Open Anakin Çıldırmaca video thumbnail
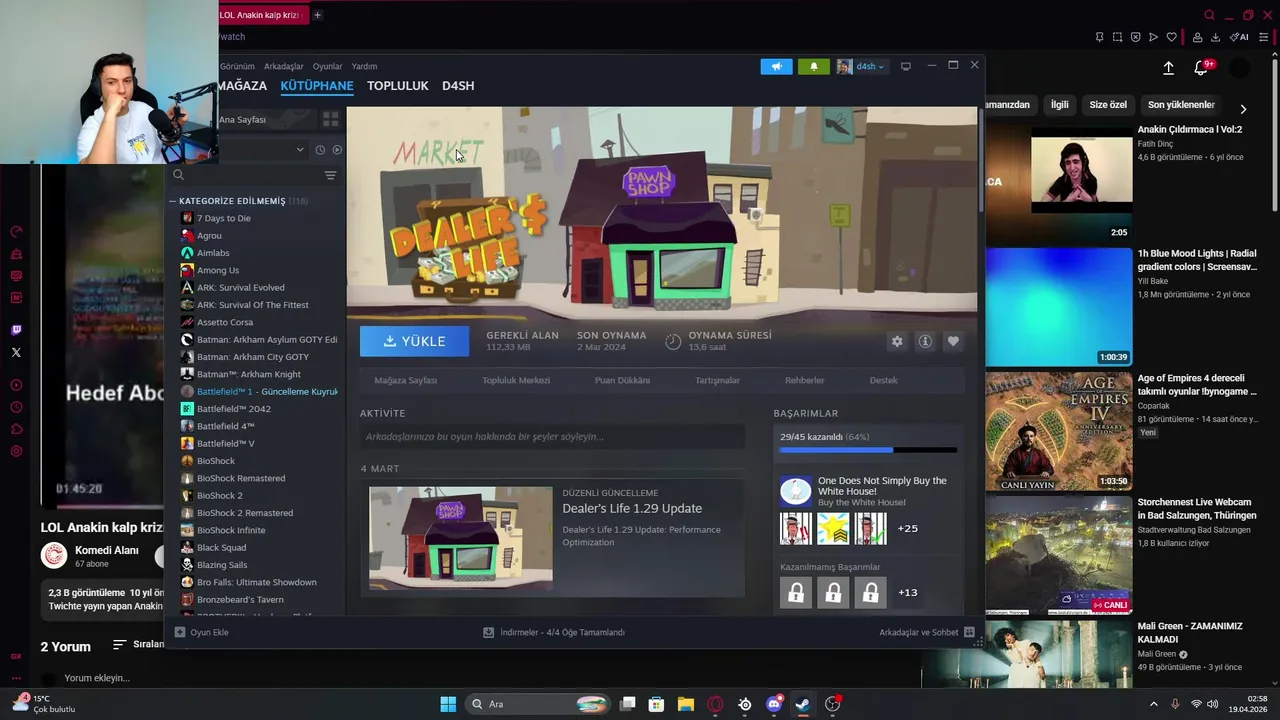Viewport: 1280px width, 720px height. (x=1059, y=182)
